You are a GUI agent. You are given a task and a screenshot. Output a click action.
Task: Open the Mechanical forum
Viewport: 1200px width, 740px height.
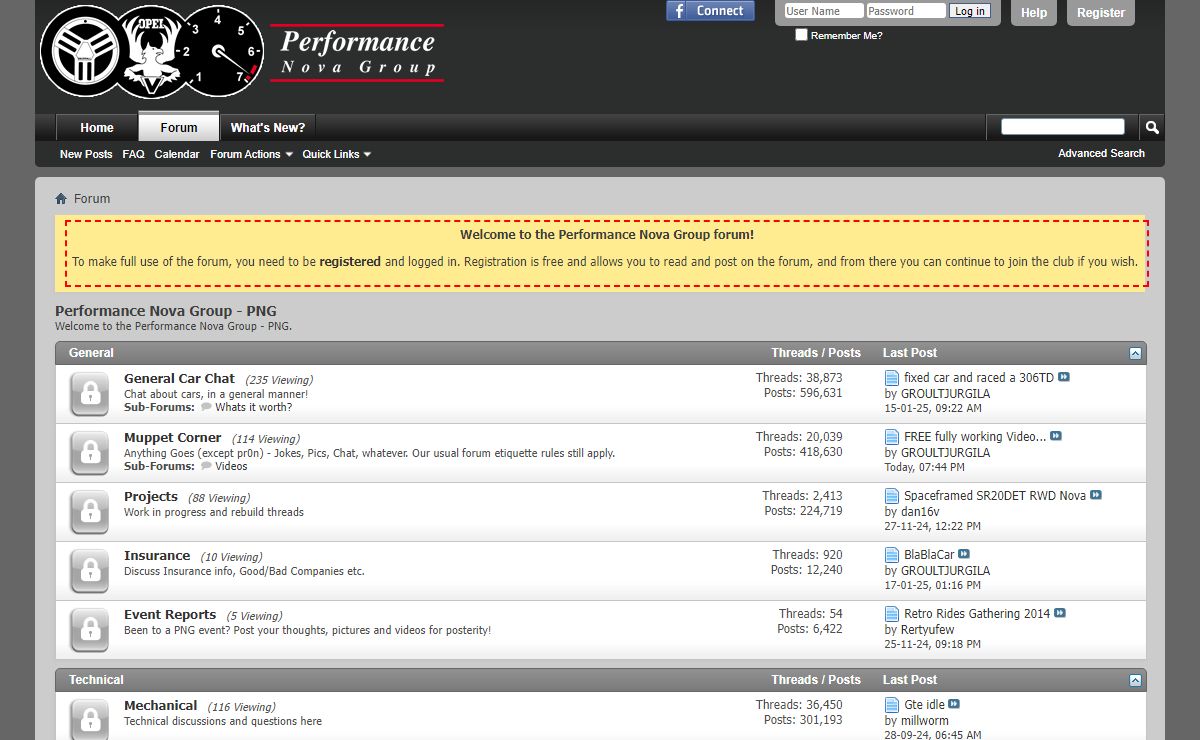tap(160, 705)
